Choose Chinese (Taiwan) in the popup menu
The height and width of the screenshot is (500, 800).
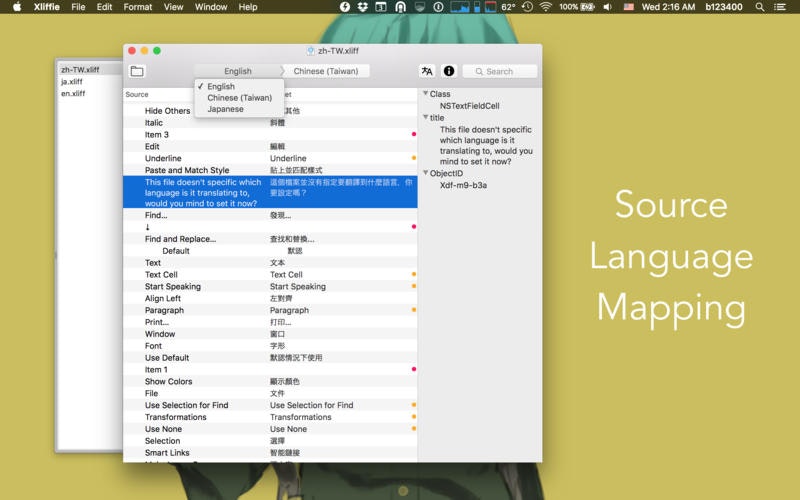[x=239, y=97]
